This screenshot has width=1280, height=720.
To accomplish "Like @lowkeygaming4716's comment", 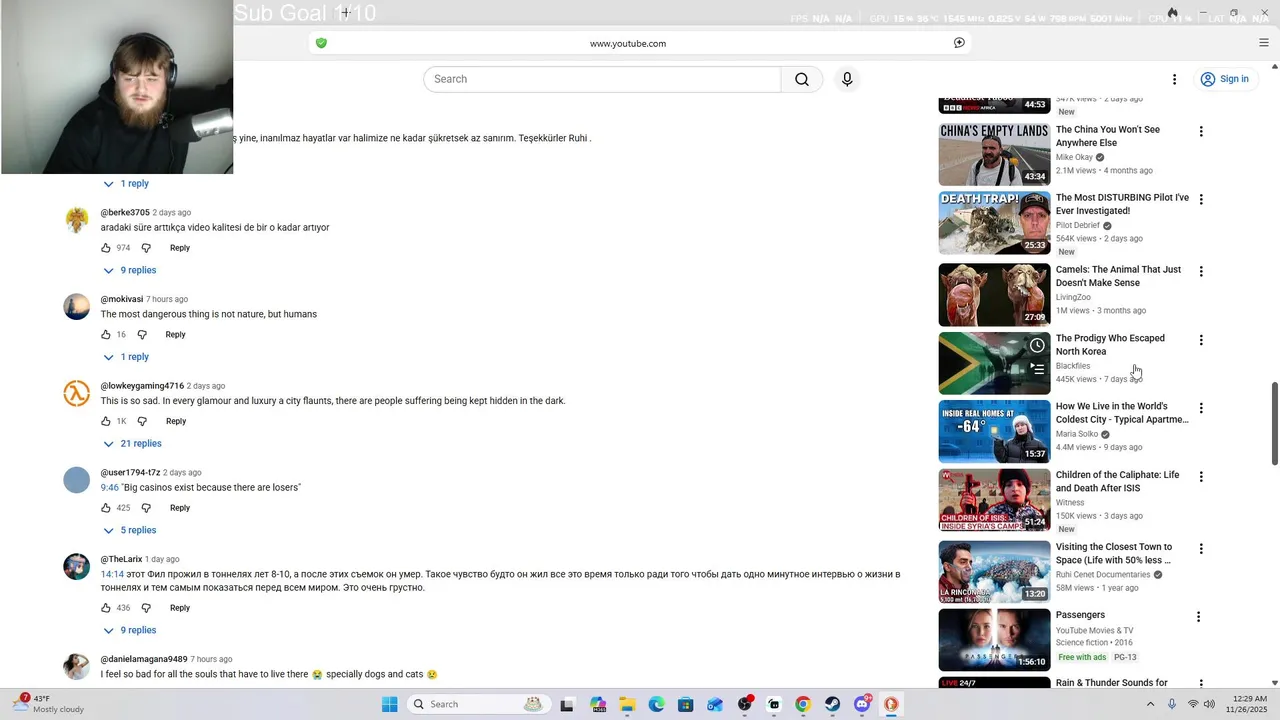I will [106, 421].
